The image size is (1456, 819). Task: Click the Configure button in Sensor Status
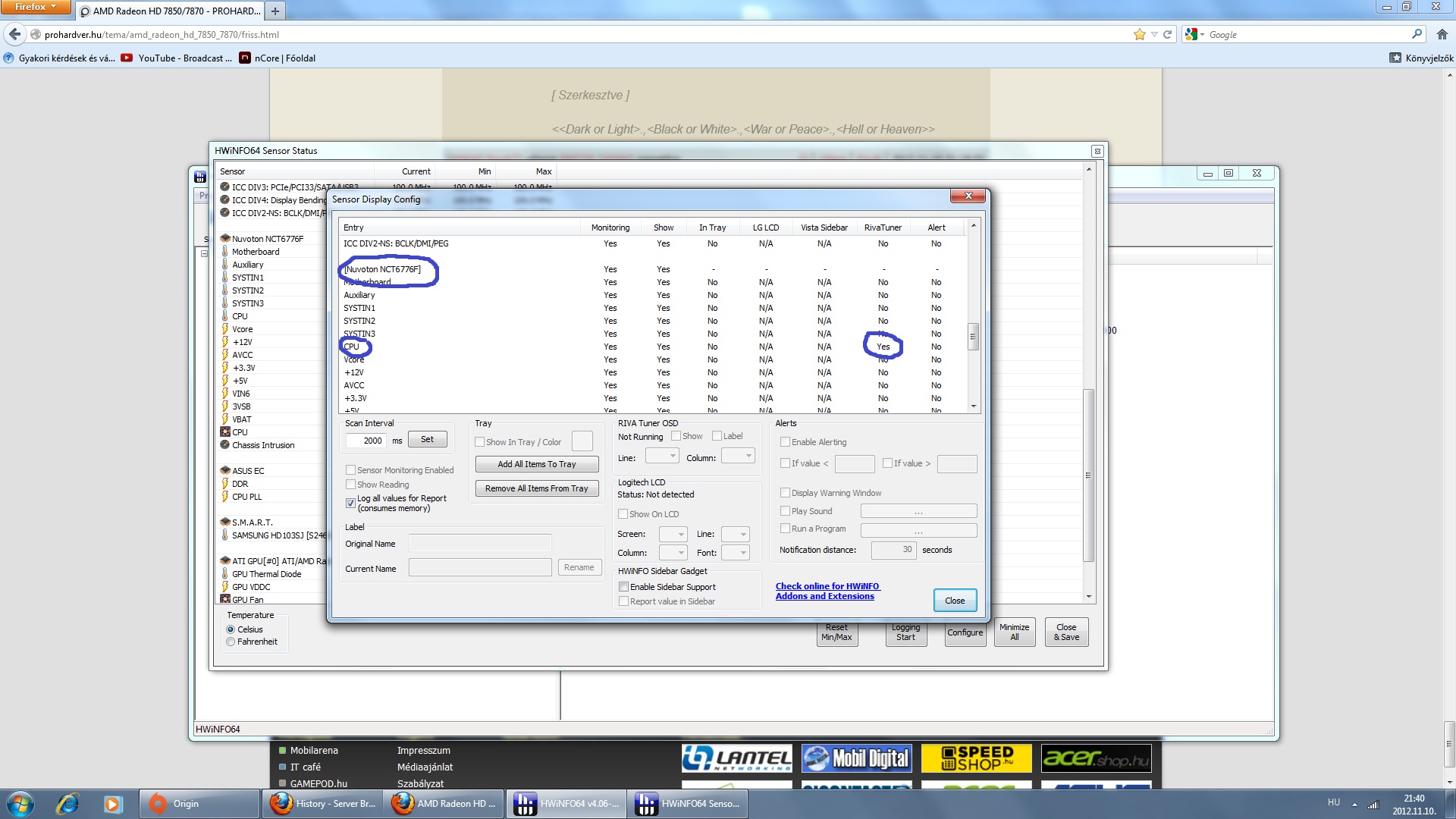click(x=965, y=632)
